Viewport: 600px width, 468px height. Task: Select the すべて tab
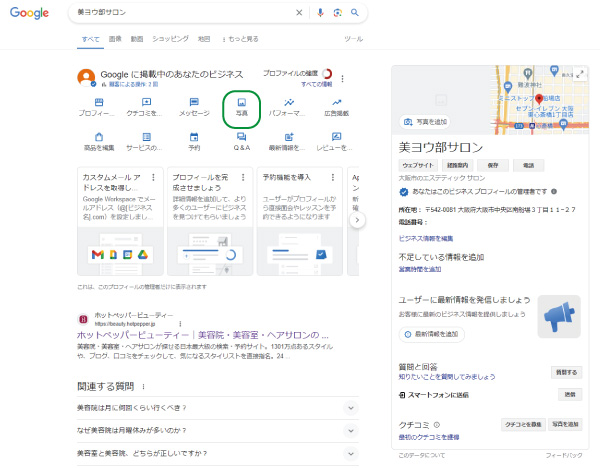pyautogui.click(x=90, y=39)
